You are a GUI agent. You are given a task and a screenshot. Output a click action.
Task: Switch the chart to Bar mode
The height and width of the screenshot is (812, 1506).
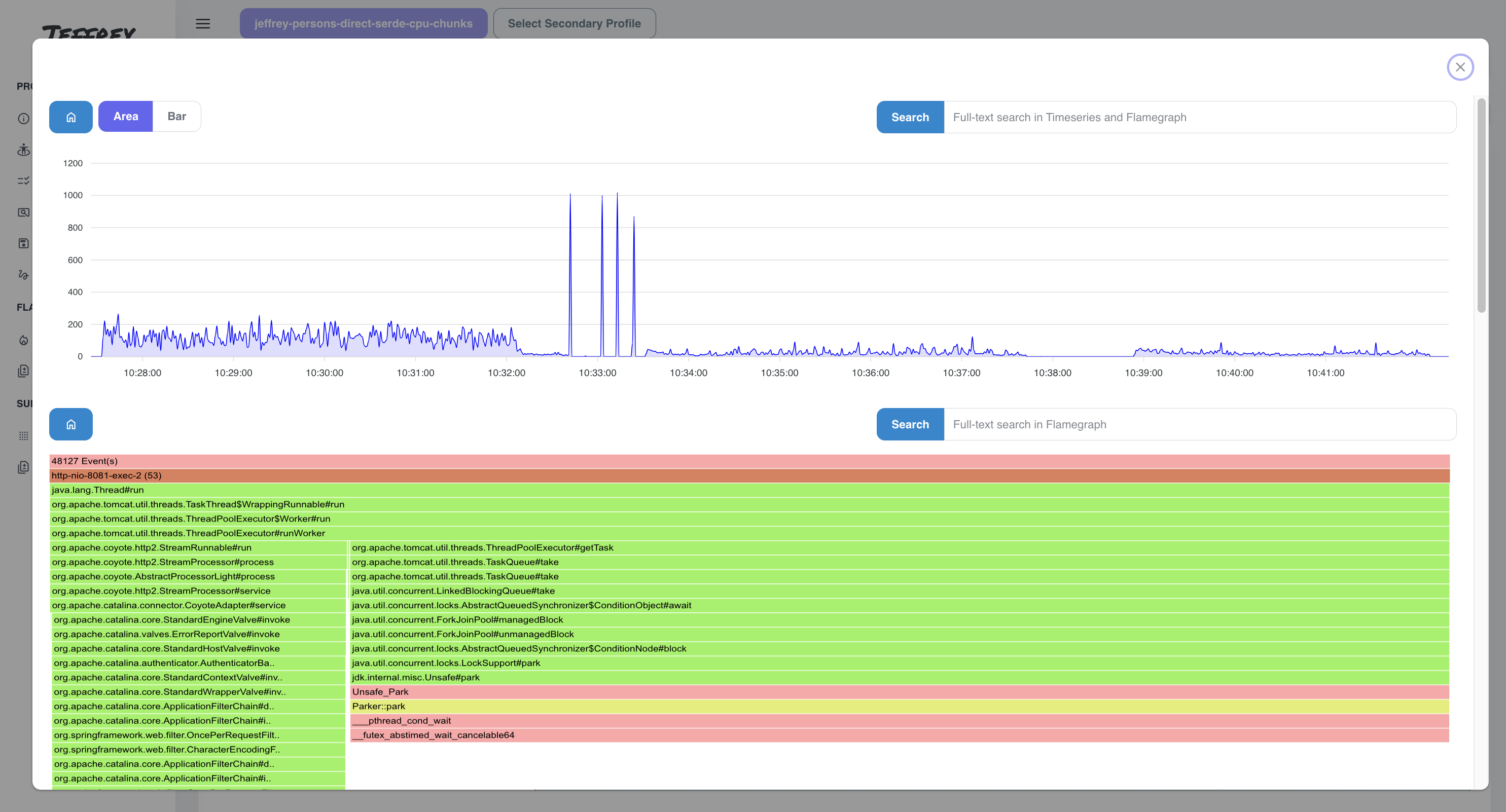pyautogui.click(x=176, y=117)
